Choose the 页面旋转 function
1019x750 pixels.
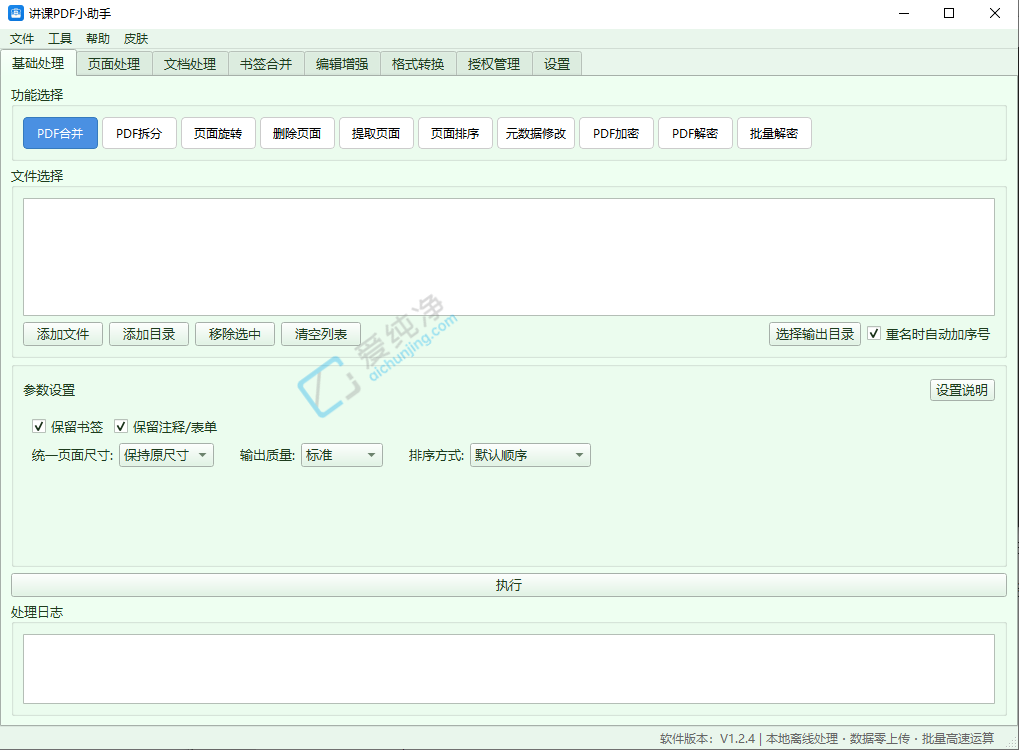(218, 133)
